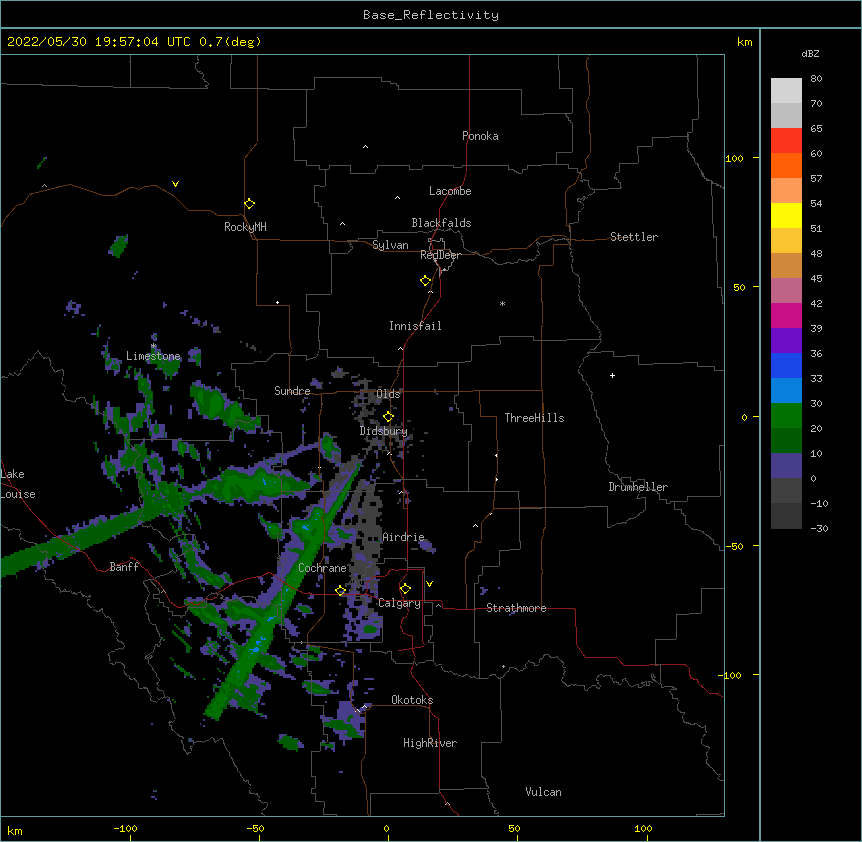Click the RockyMH city label
Screen dimensions: 862x842
(245, 227)
